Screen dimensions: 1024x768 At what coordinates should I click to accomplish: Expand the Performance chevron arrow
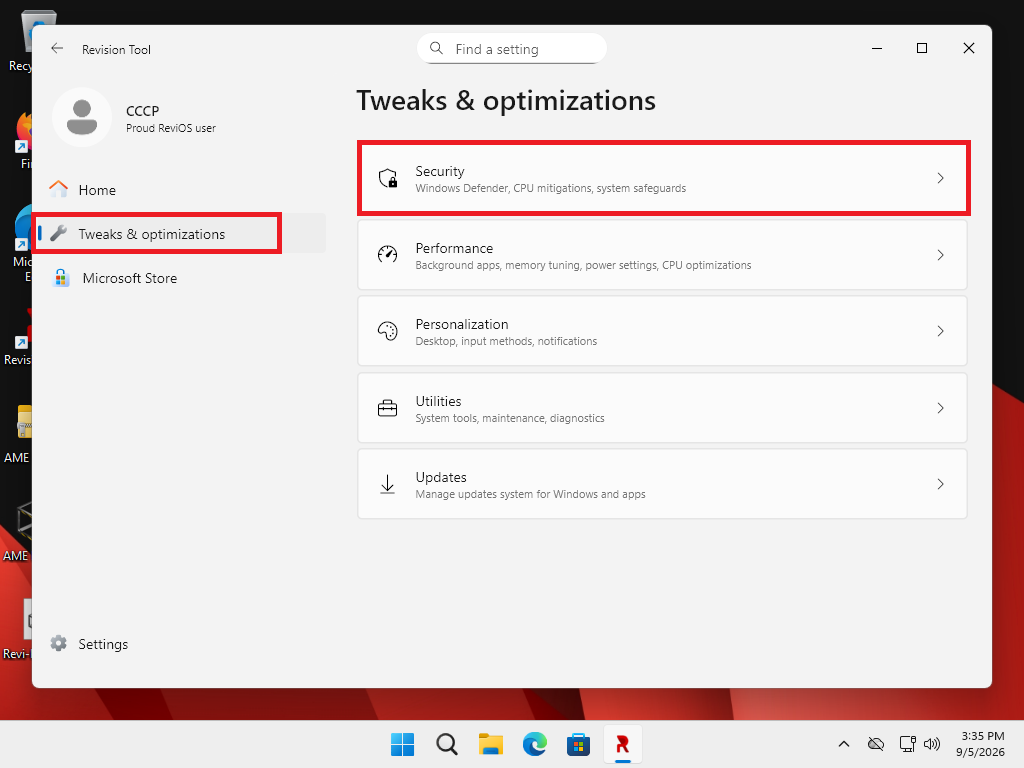(x=940, y=255)
